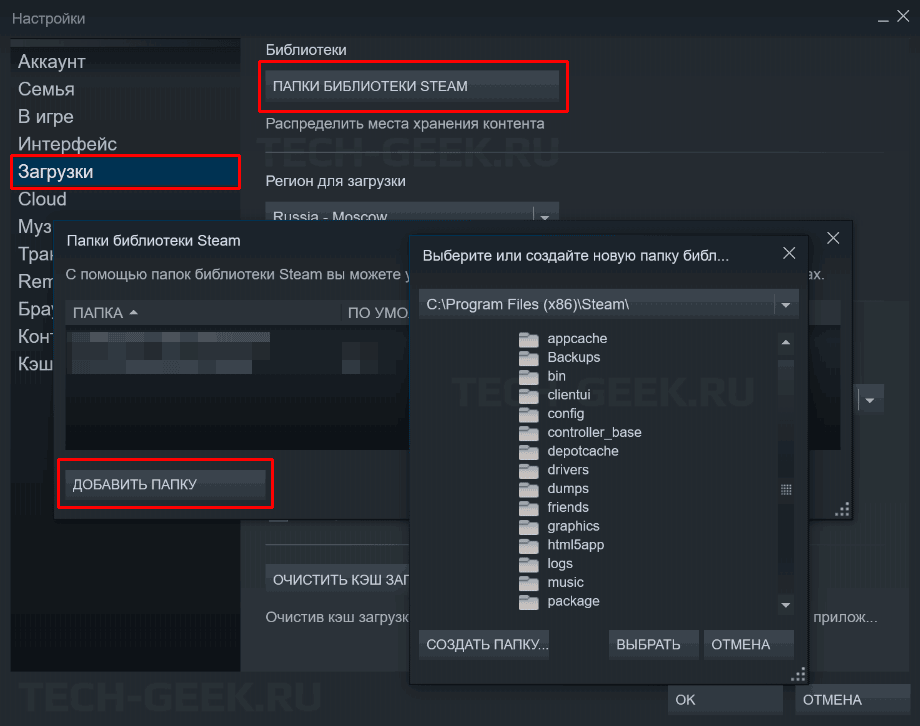Close the folder chooser dialog
The width and height of the screenshot is (920, 726).
789,254
